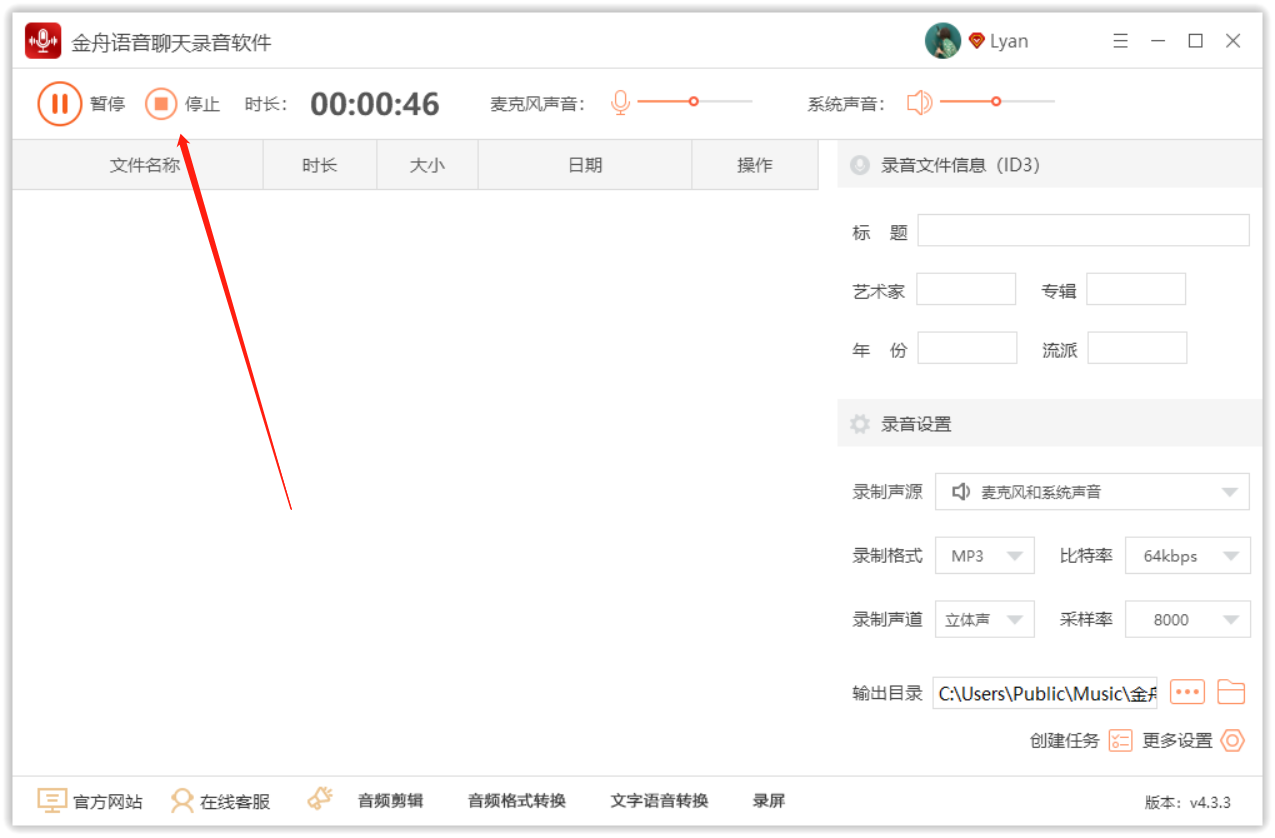The width and height of the screenshot is (1275, 838).
Task: Click the hexagon settings icon
Action: click(x=1233, y=741)
